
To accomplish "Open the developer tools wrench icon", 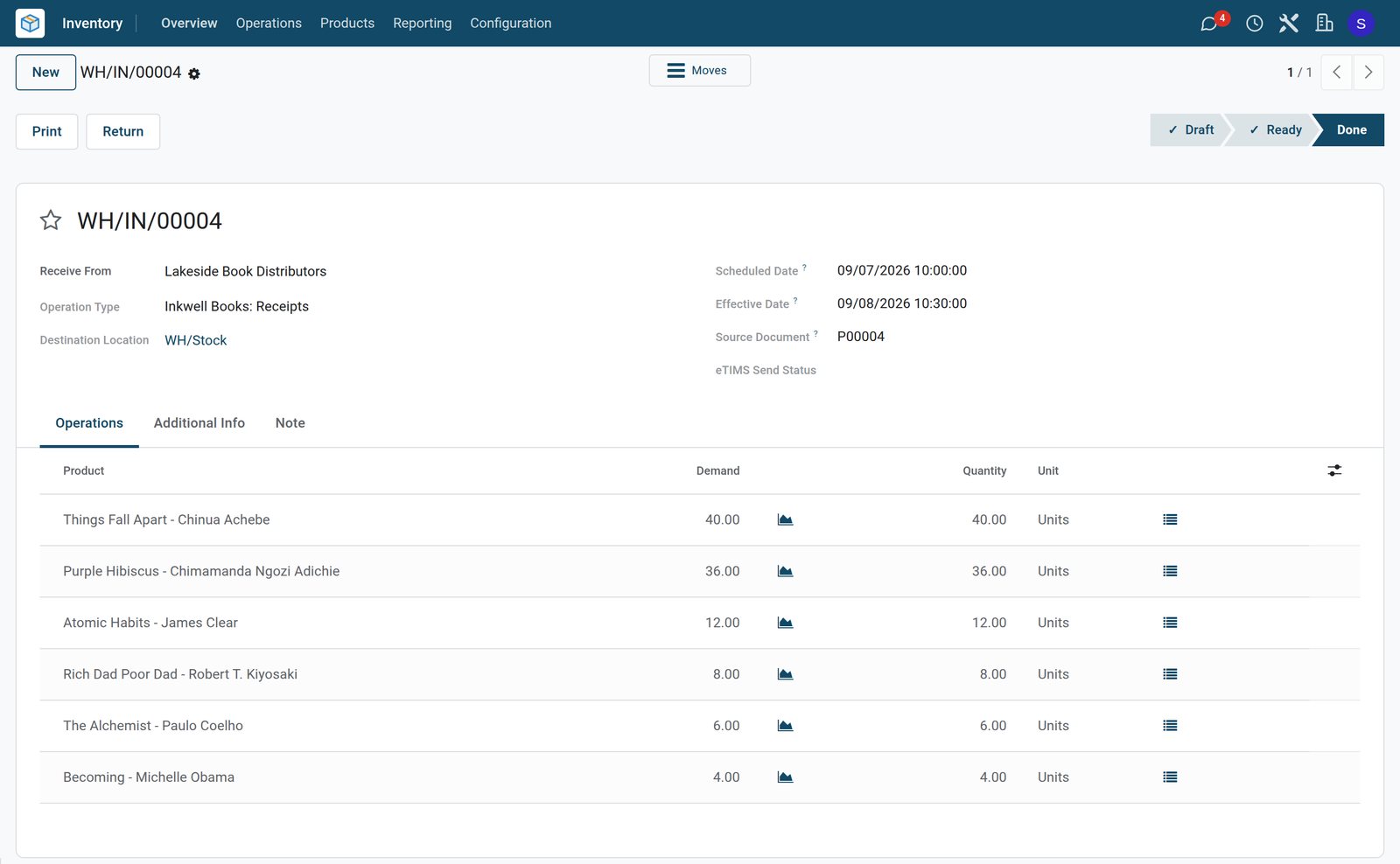I will (x=1289, y=24).
